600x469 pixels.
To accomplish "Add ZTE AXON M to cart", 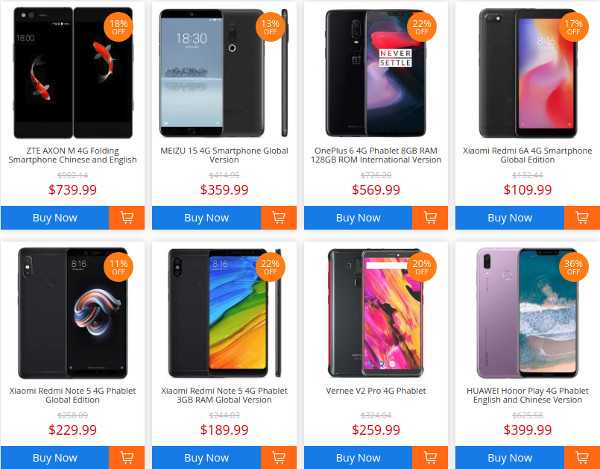I will pyautogui.click(x=127, y=218).
